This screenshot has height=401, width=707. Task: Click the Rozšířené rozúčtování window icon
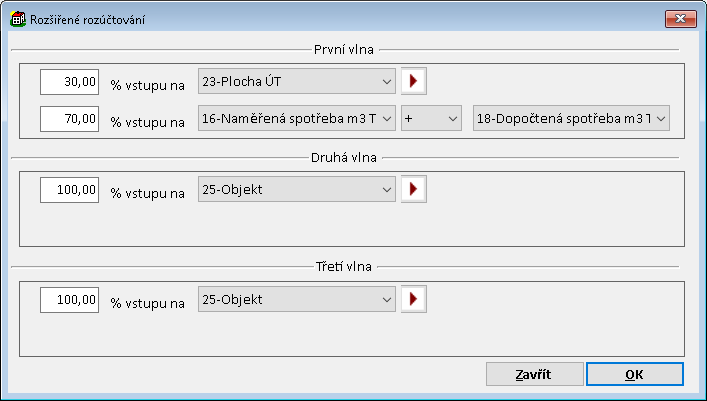(x=17, y=19)
